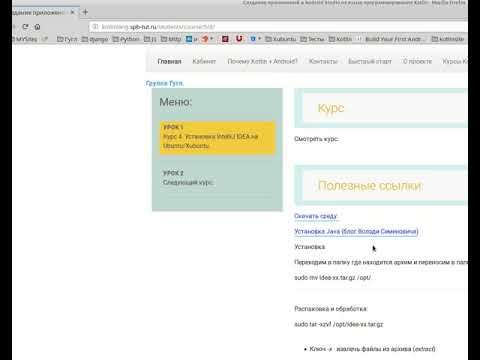Screen dimensions: 480x360
Task: Open the Быстрый старт nav item
Action: pos(370,61)
